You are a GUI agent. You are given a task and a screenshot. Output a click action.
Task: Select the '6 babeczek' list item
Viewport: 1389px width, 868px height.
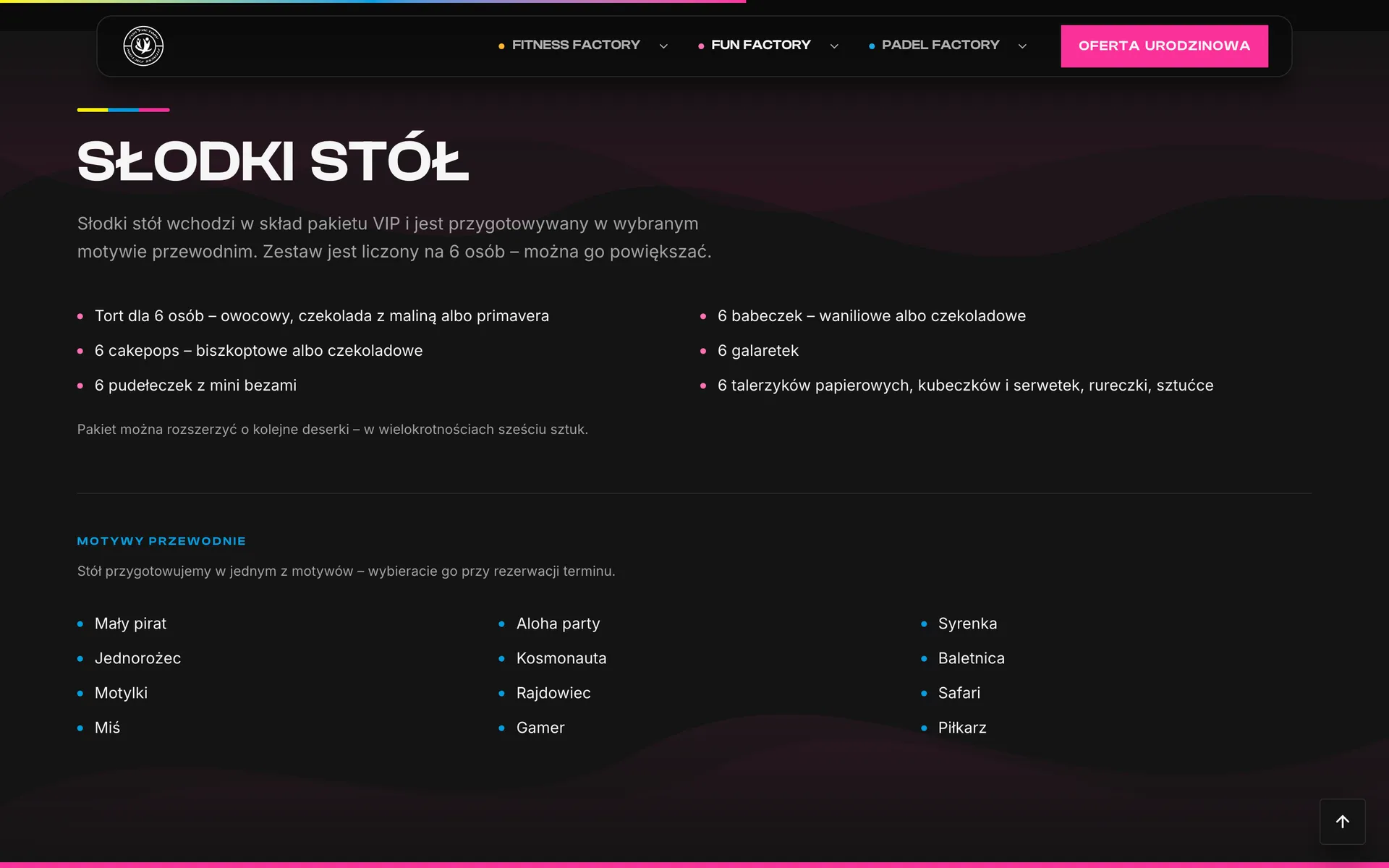(871, 316)
